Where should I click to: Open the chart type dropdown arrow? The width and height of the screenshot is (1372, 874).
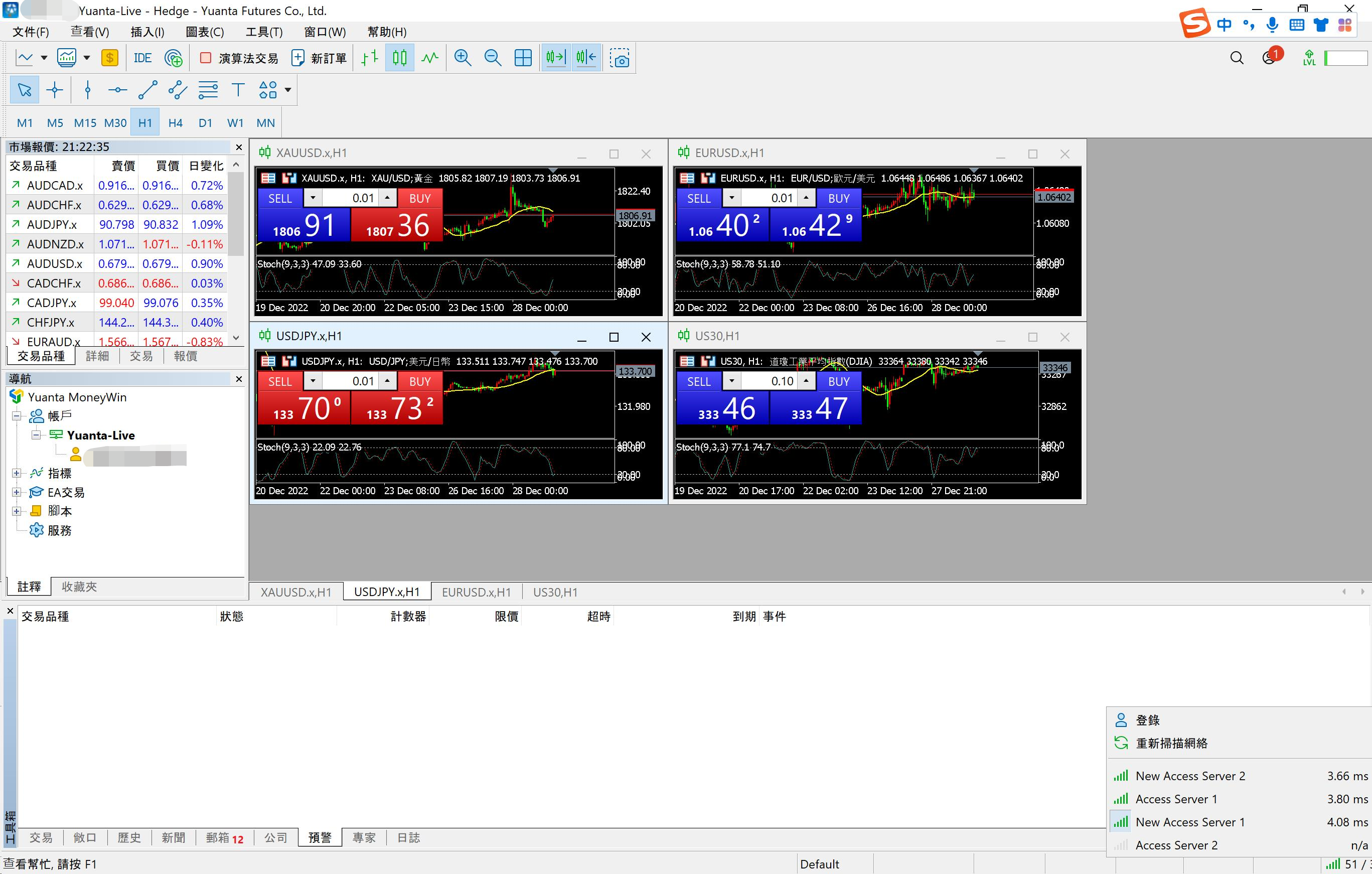point(44,58)
